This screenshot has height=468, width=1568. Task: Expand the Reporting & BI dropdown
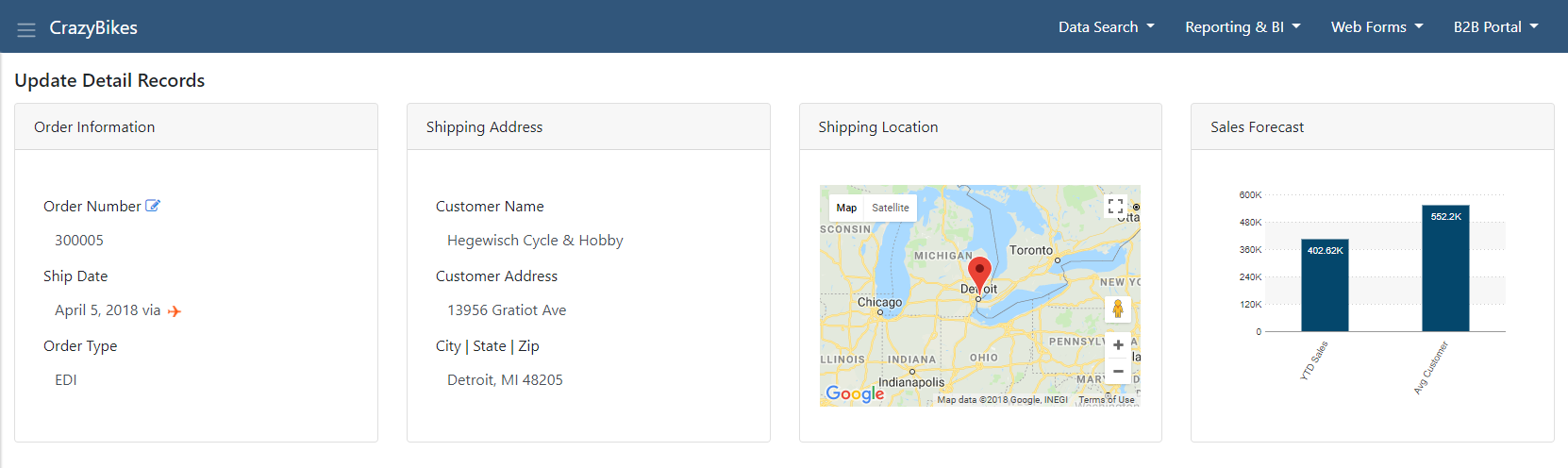pyautogui.click(x=1243, y=27)
